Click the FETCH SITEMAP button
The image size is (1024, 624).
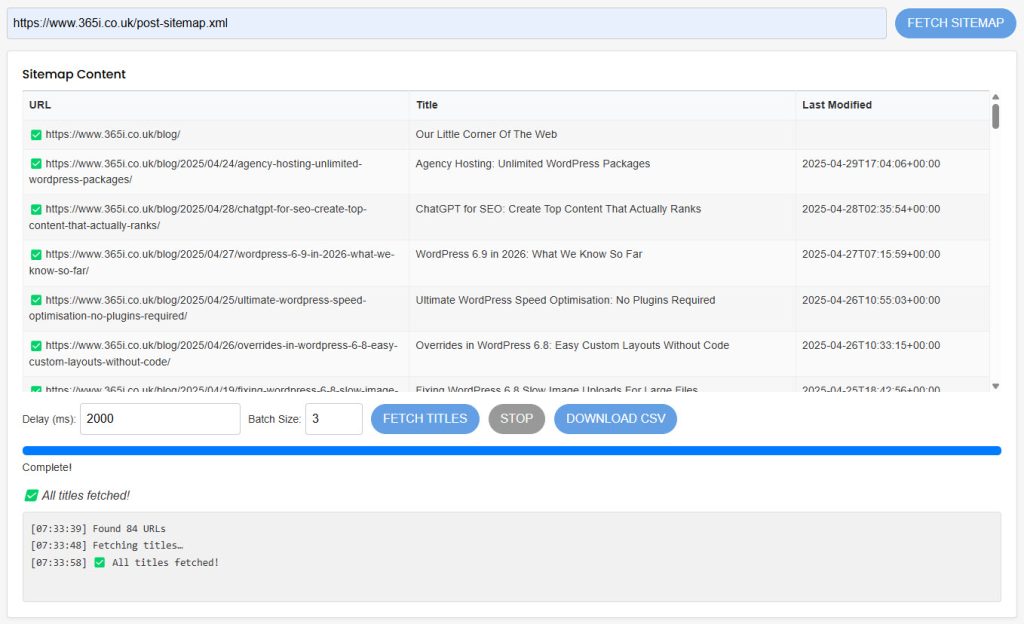(955, 23)
